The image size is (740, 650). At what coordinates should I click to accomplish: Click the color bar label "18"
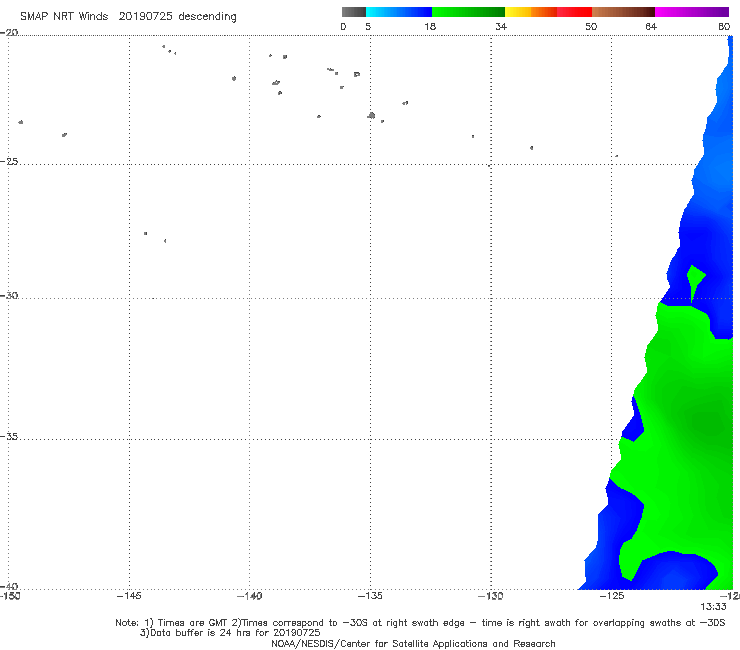coord(430,26)
